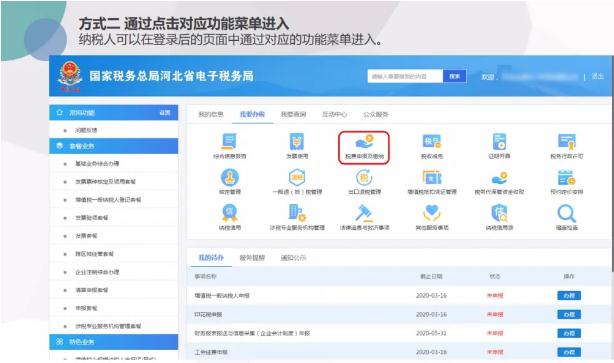Image resolution: width=614 pixels, height=363 pixels.
Task: Open the red-outlined 税费申报及缴纳 icon
Action: (364, 147)
